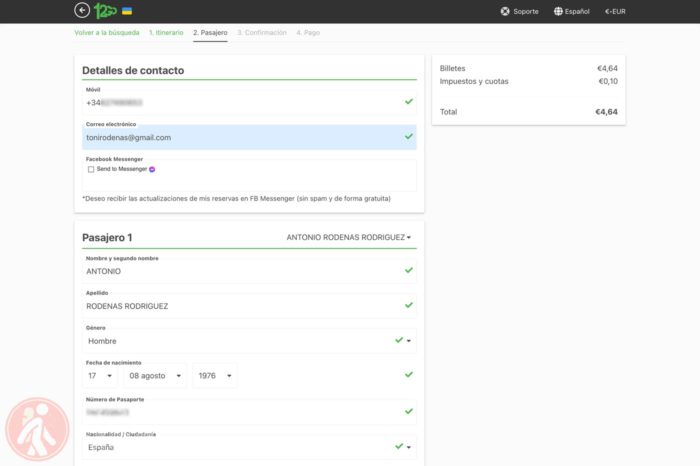Viewport: 700px width, 466px height.
Task: Click the green checkmark beside RODENAS RODRIGUEZ
Action: coord(408,305)
